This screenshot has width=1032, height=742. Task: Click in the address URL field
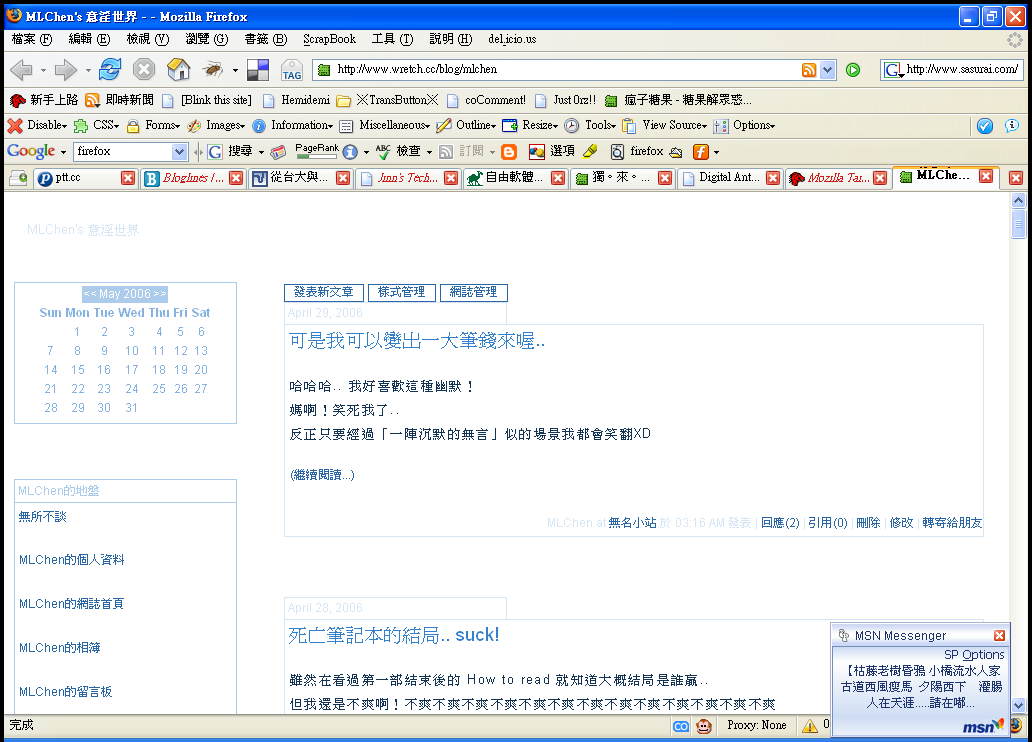click(x=566, y=70)
